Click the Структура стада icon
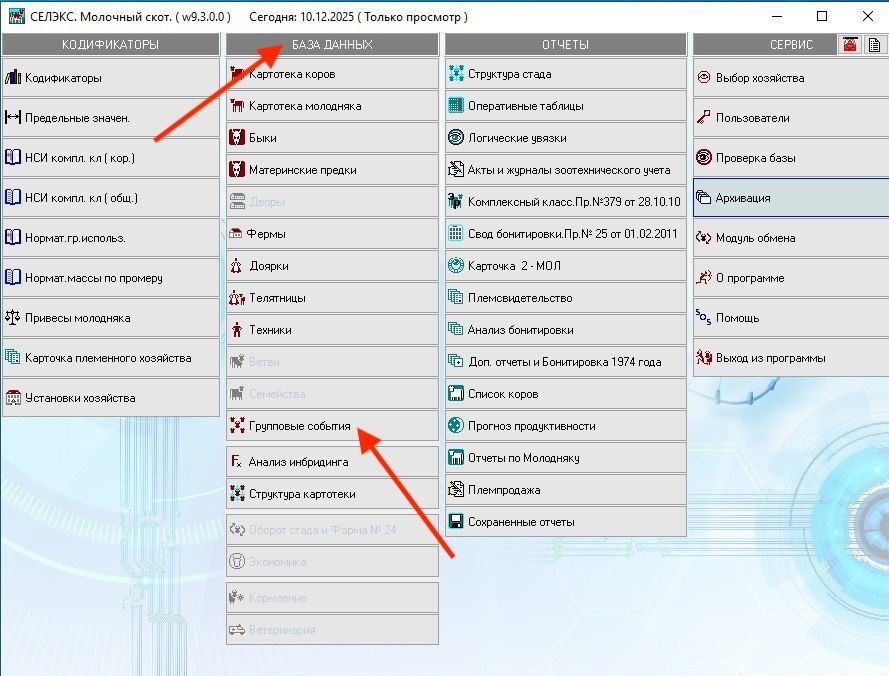The height and width of the screenshot is (676, 889). coord(456,74)
